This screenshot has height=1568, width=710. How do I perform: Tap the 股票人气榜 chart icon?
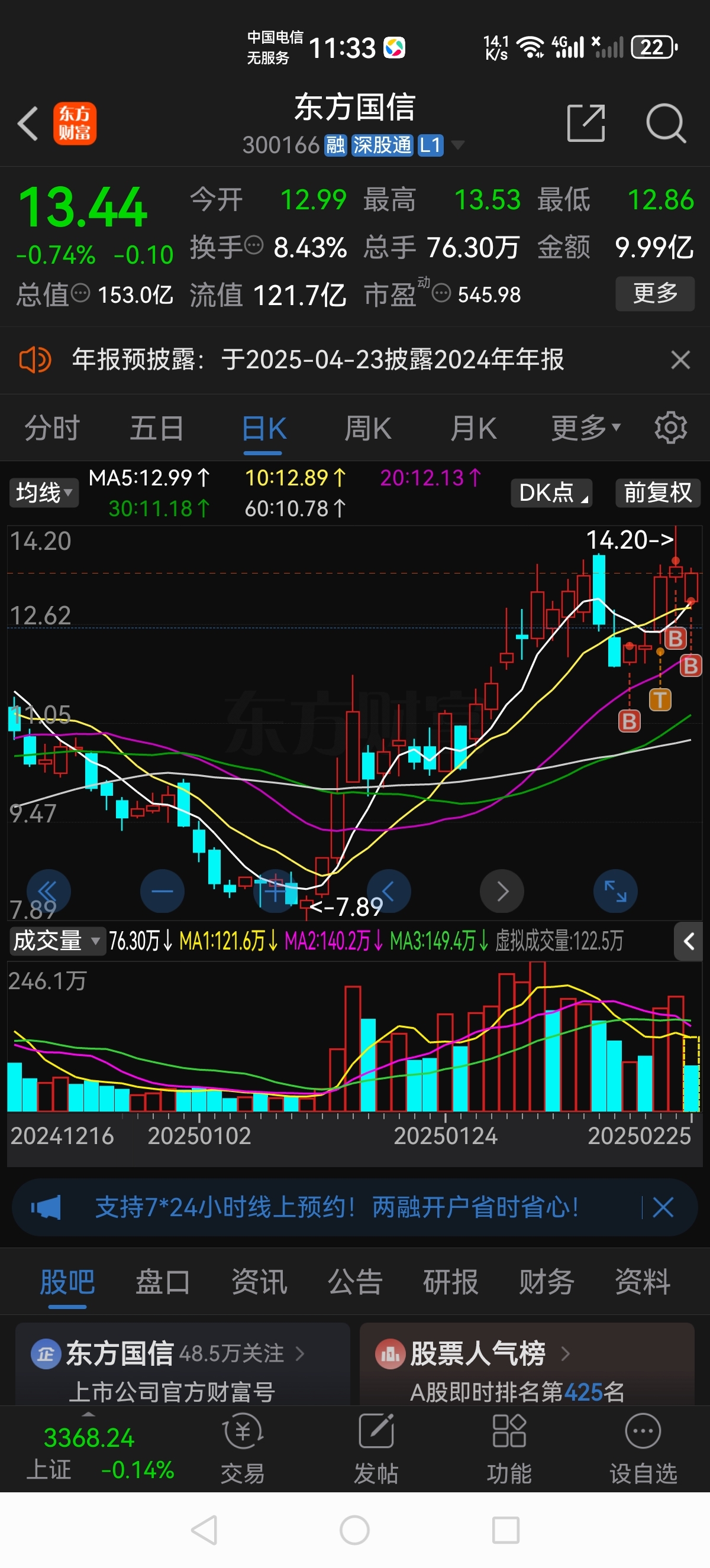coord(390,1353)
